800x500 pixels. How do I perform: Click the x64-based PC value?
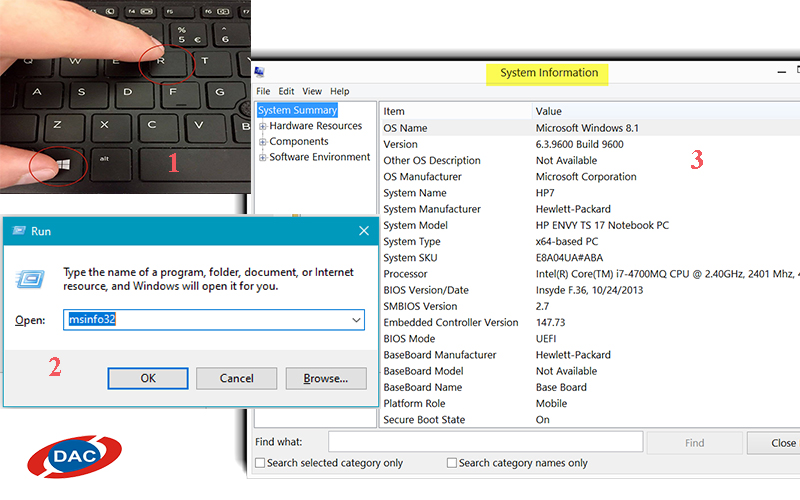tap(567, 242)
